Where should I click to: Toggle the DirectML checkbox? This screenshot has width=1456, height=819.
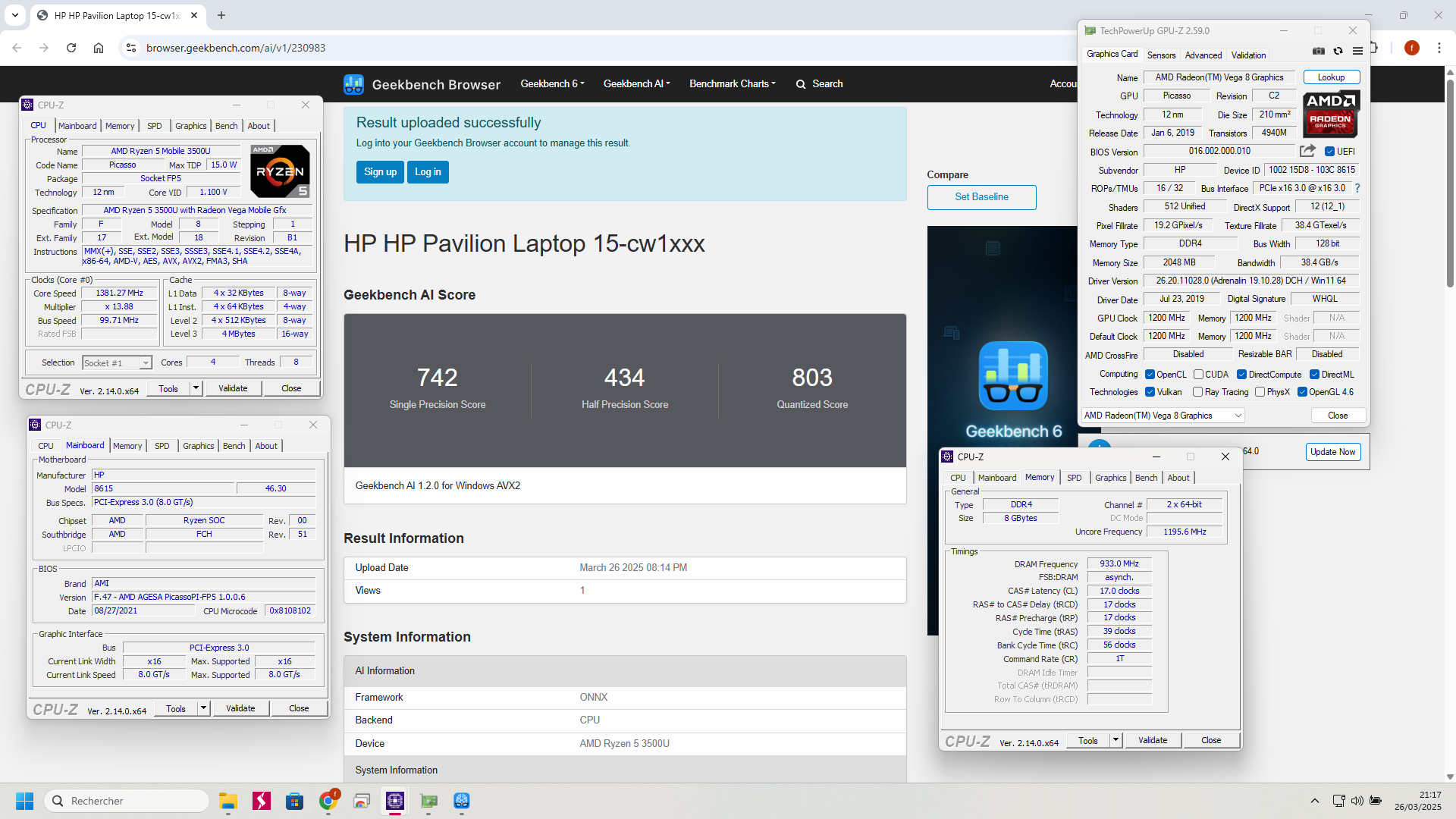click(x=1314, y=375)
